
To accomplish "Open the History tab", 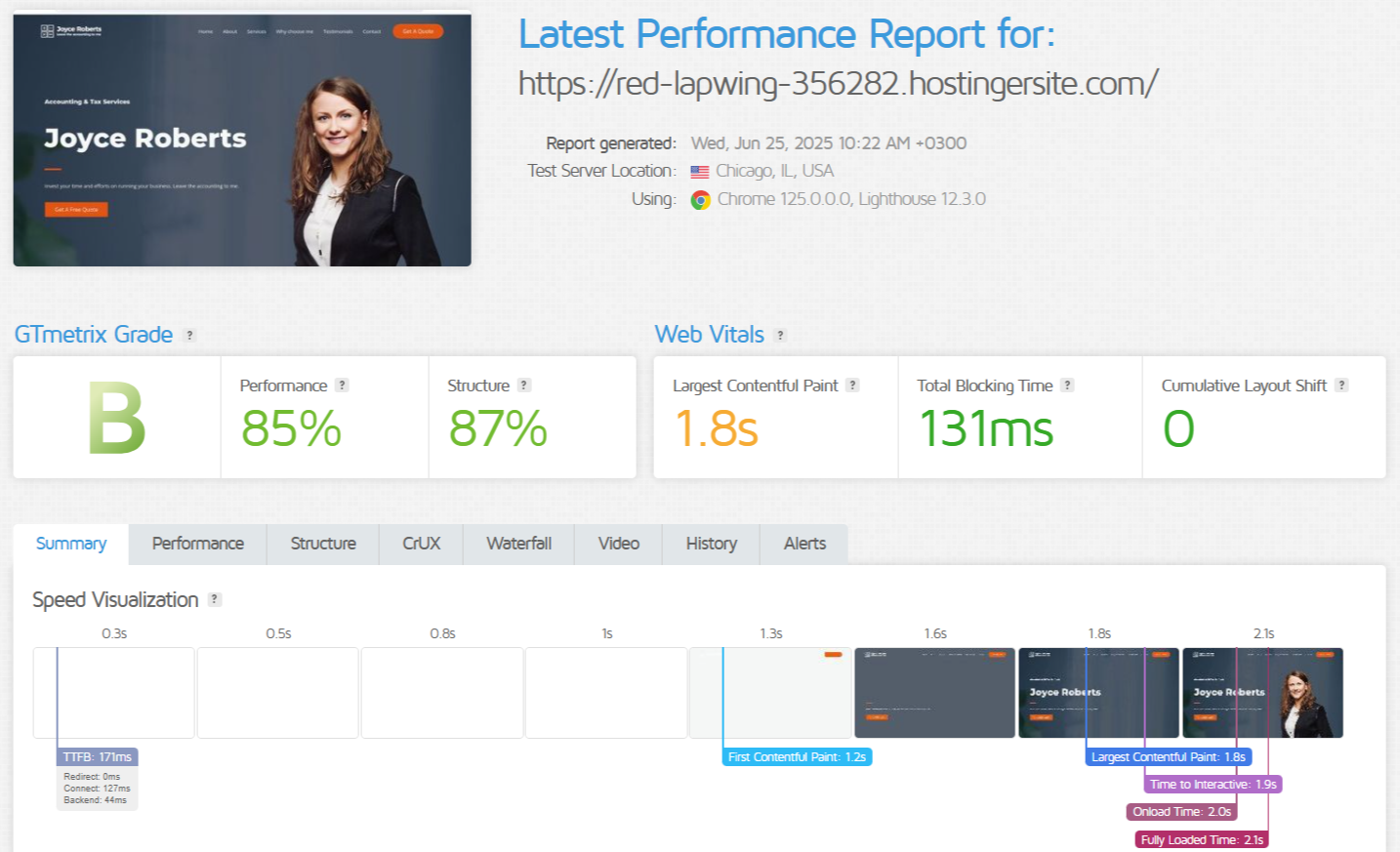I will [710, 544].
